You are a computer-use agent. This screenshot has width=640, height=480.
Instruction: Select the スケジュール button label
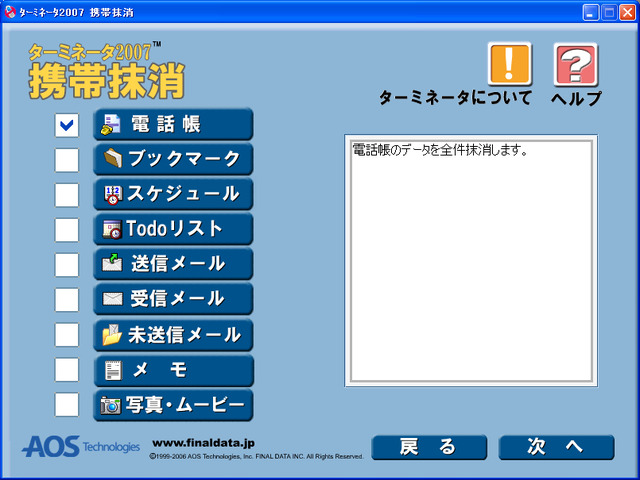[183, 193]
